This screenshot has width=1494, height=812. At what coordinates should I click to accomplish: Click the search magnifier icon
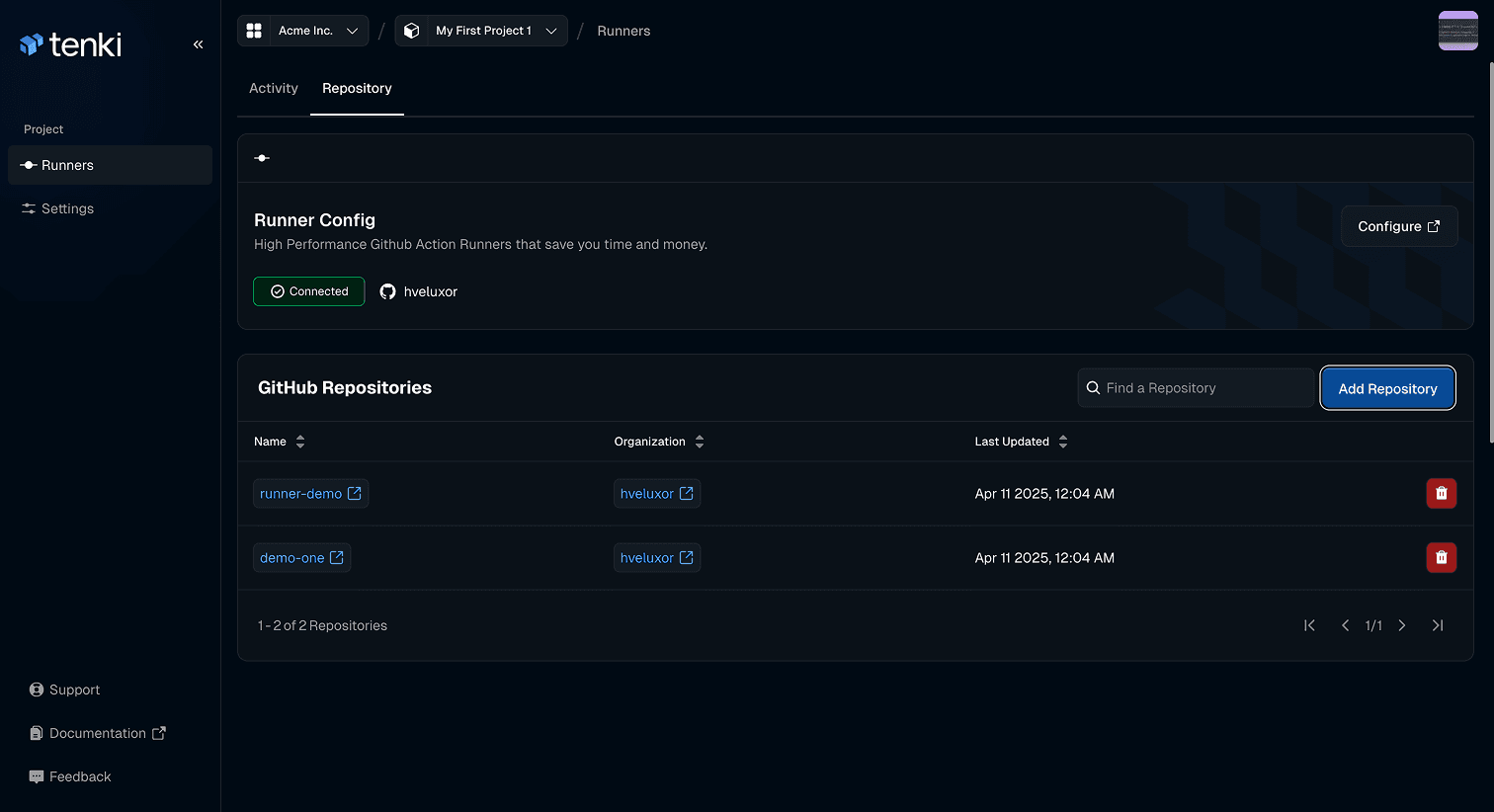pos(1093,388)
